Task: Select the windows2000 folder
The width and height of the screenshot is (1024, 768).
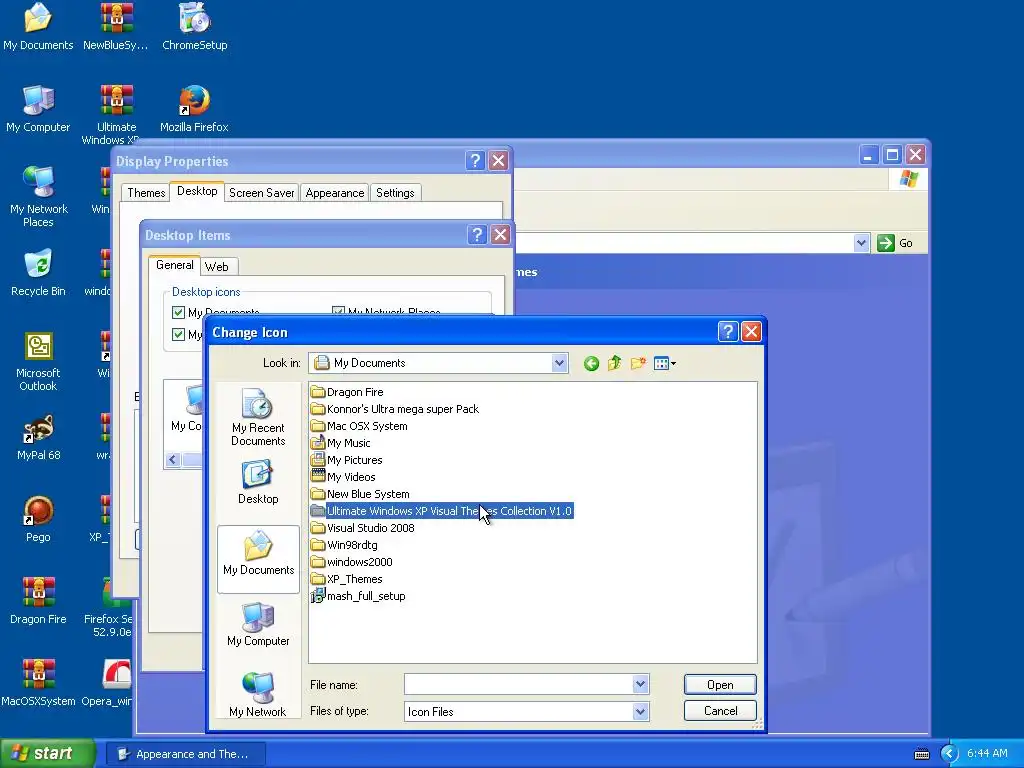Action: pos(351,562)
